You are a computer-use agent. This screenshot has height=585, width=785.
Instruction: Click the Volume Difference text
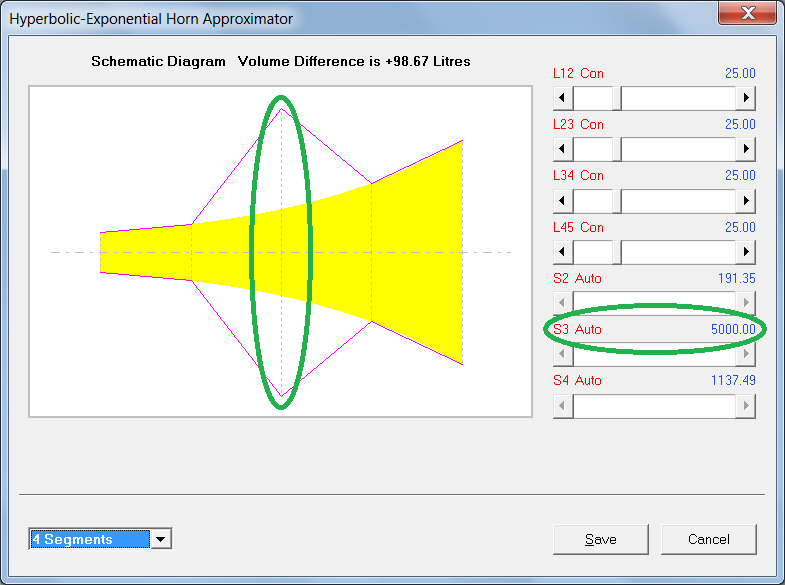(x=354, y=62)
